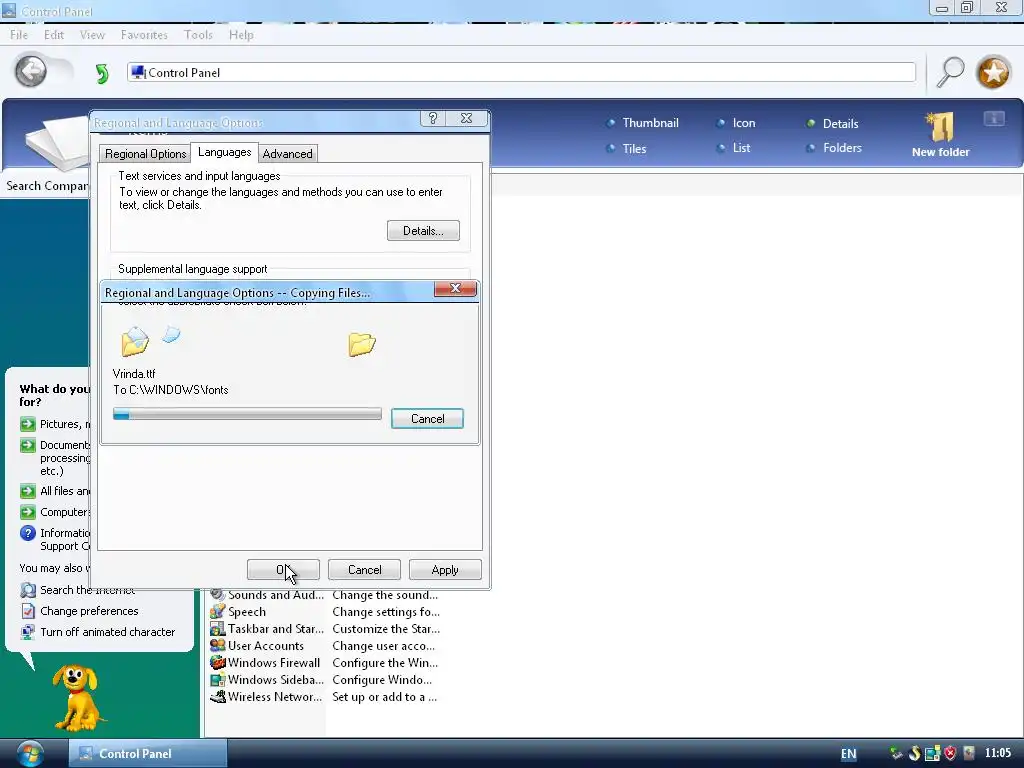Open the Taskbar and Start Menu icon
1024x768 pixels.
click(x=217, y=629)
